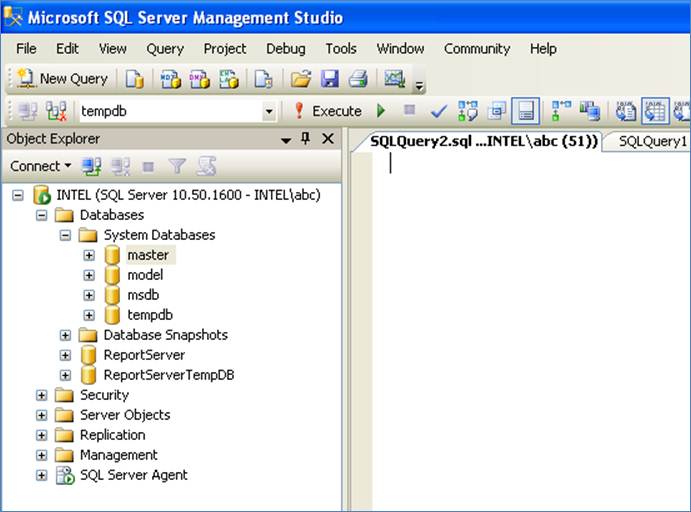The height and width of the screenshot is (512, 691).
Task: Open the Window menu
Action: pyautogui.click(x=400, y=48)
